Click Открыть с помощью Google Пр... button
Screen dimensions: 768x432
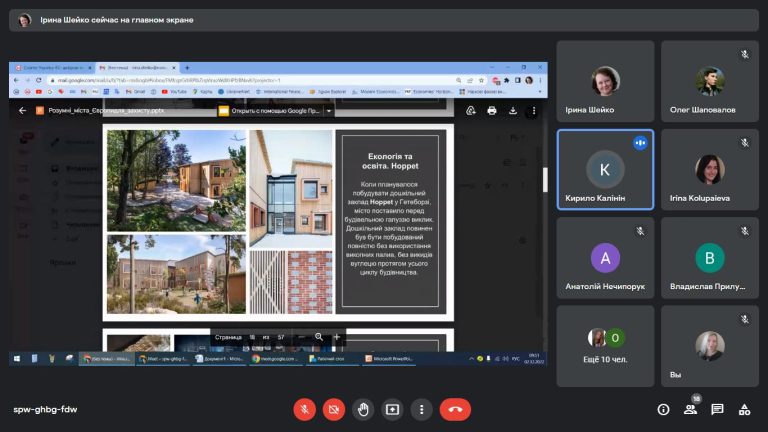[x=270, y=111]
